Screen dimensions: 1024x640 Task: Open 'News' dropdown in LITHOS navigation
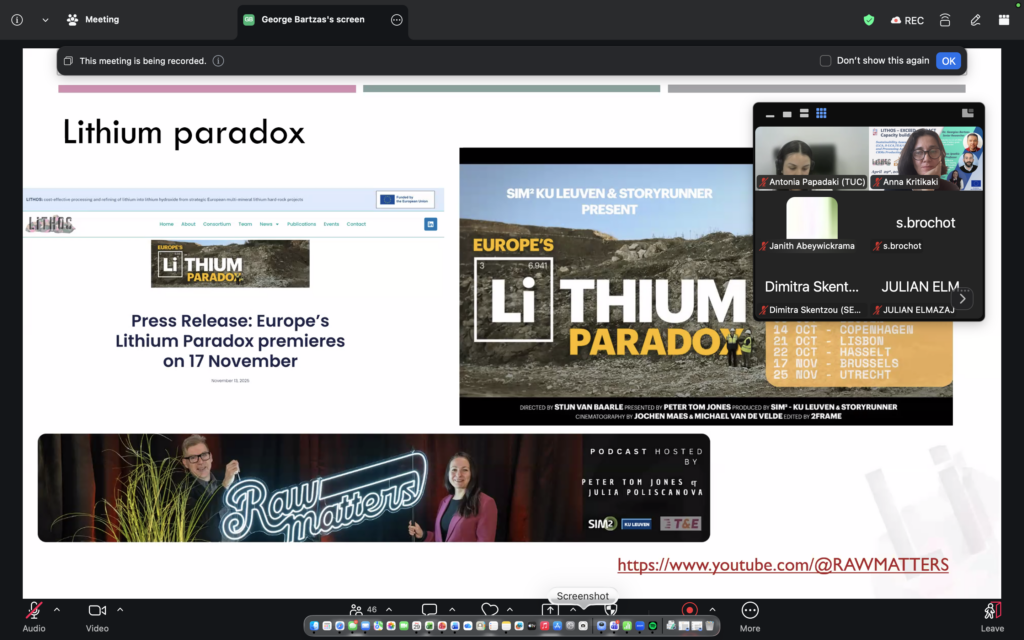pos(268,224)
